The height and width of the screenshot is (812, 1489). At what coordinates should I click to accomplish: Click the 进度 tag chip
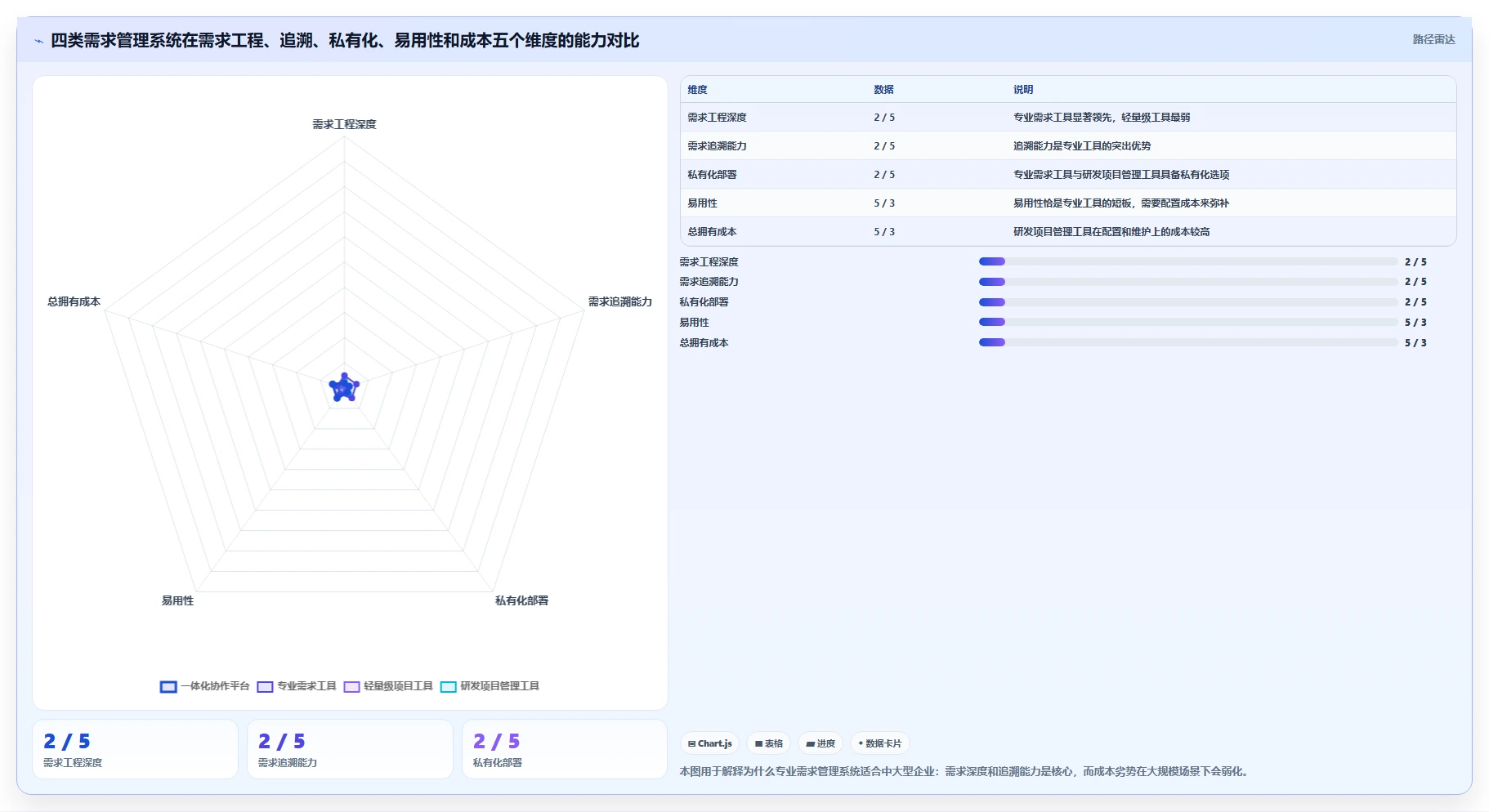821,743
